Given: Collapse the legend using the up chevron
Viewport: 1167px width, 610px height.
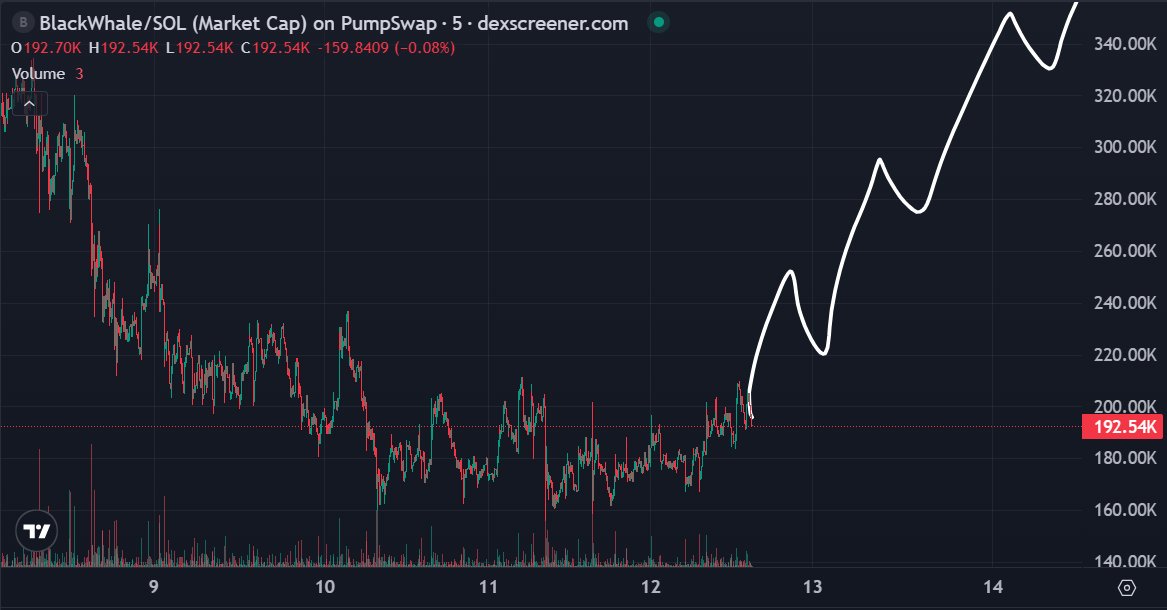Looking at the screenshot, I should click(x=30, y=102).
